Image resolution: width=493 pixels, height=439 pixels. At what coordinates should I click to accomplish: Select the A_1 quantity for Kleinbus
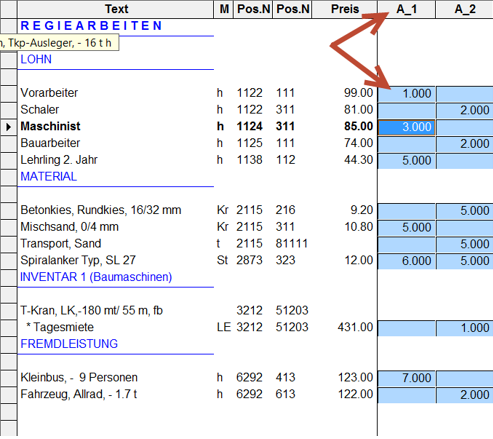click(x=407, y=378)
